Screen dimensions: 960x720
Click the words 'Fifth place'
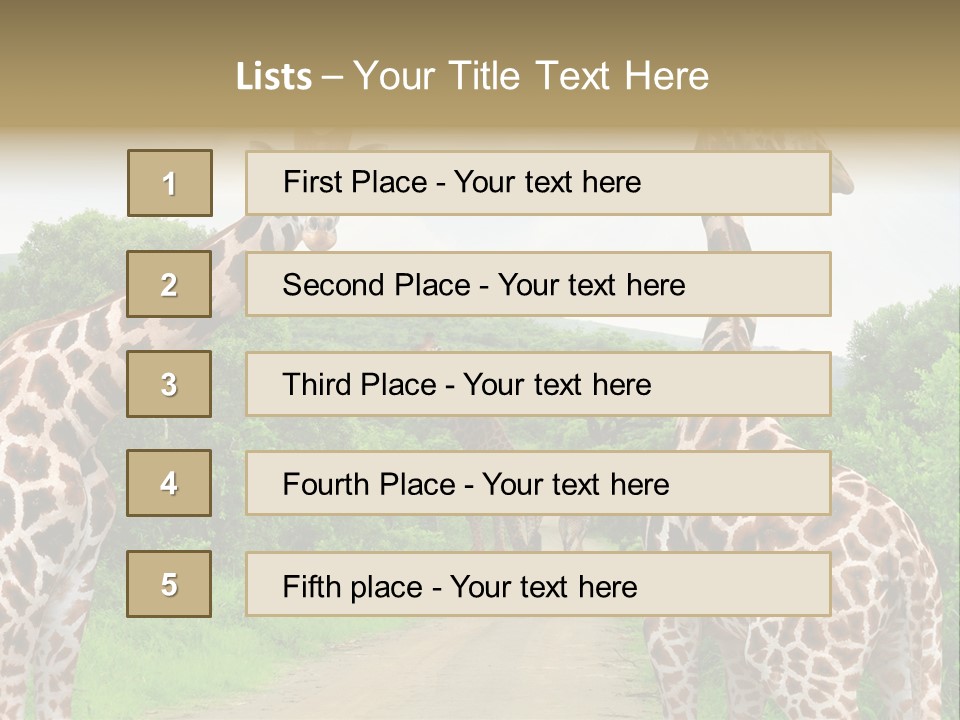pos(353,587)
